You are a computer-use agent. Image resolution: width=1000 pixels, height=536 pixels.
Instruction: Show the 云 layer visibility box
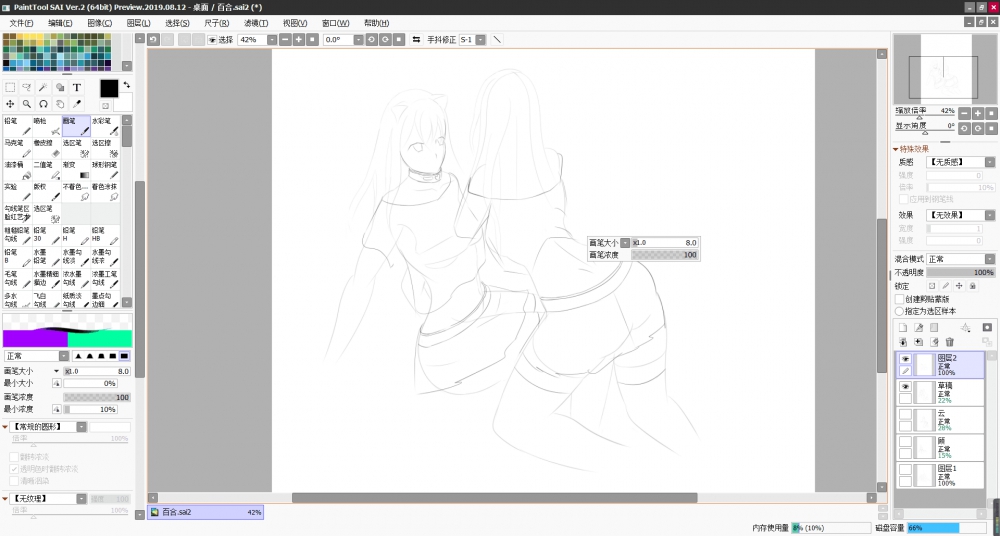pos(905,415)
